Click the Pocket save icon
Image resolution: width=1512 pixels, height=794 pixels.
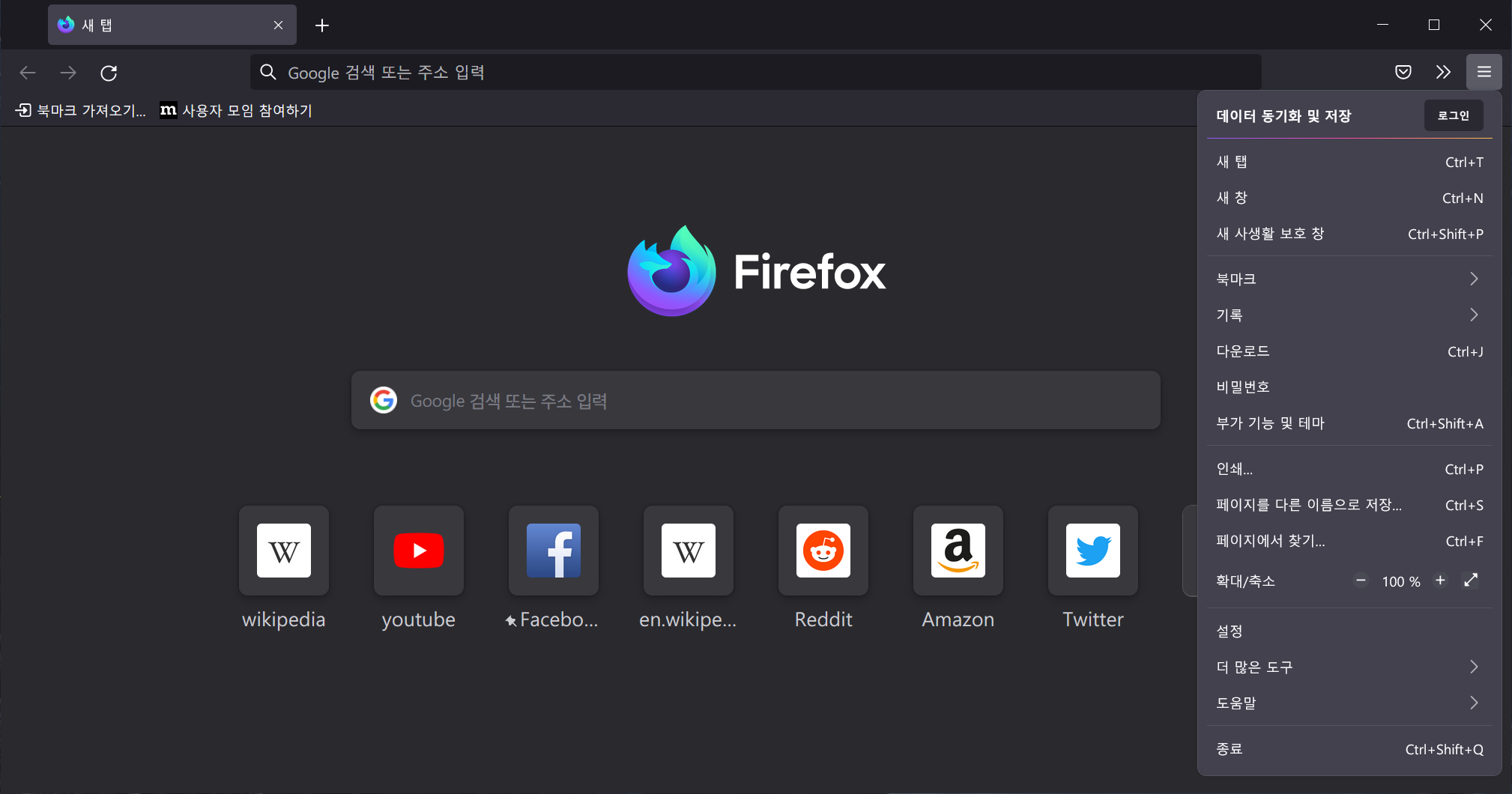point(1403,72)
